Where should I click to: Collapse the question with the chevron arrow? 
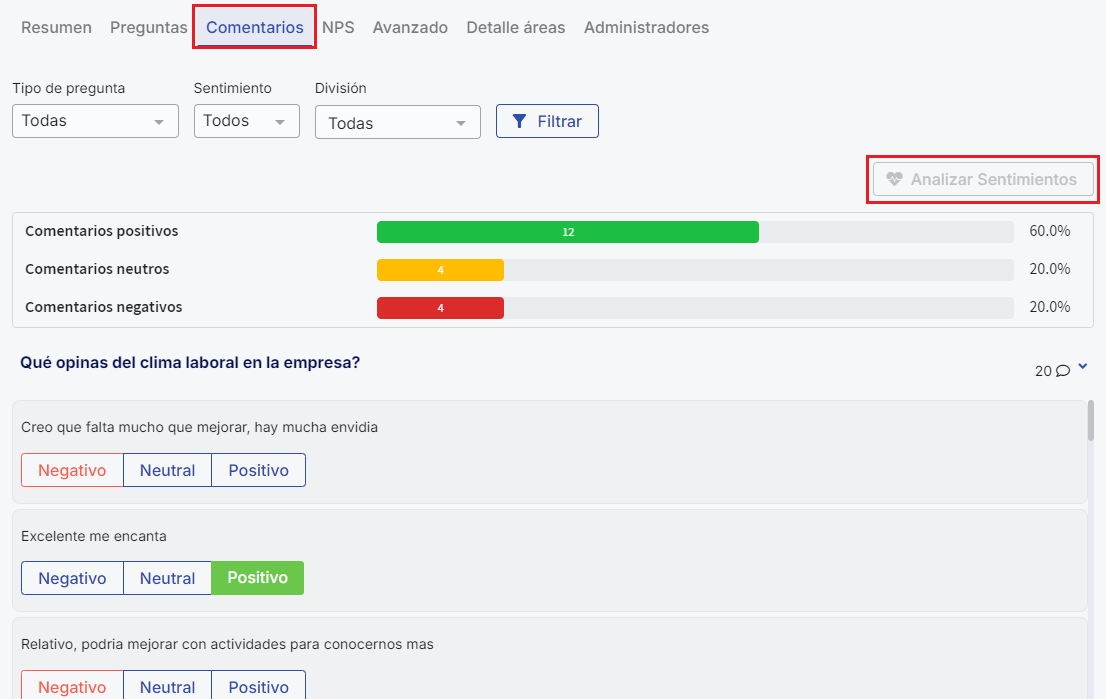(x=1082, y=368)
